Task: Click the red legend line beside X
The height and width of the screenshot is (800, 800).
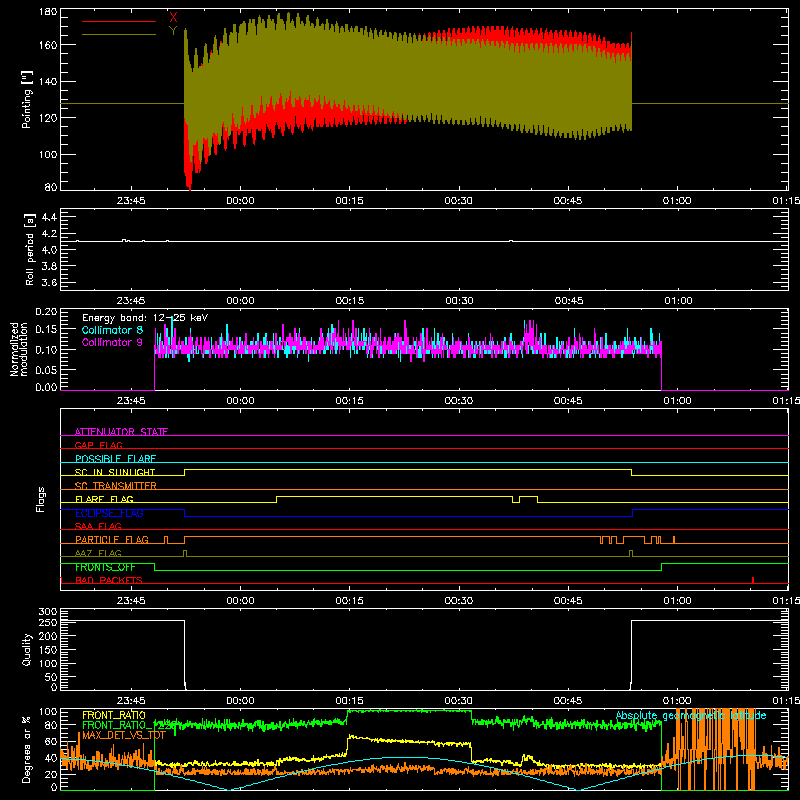Action: coord(119,21)
